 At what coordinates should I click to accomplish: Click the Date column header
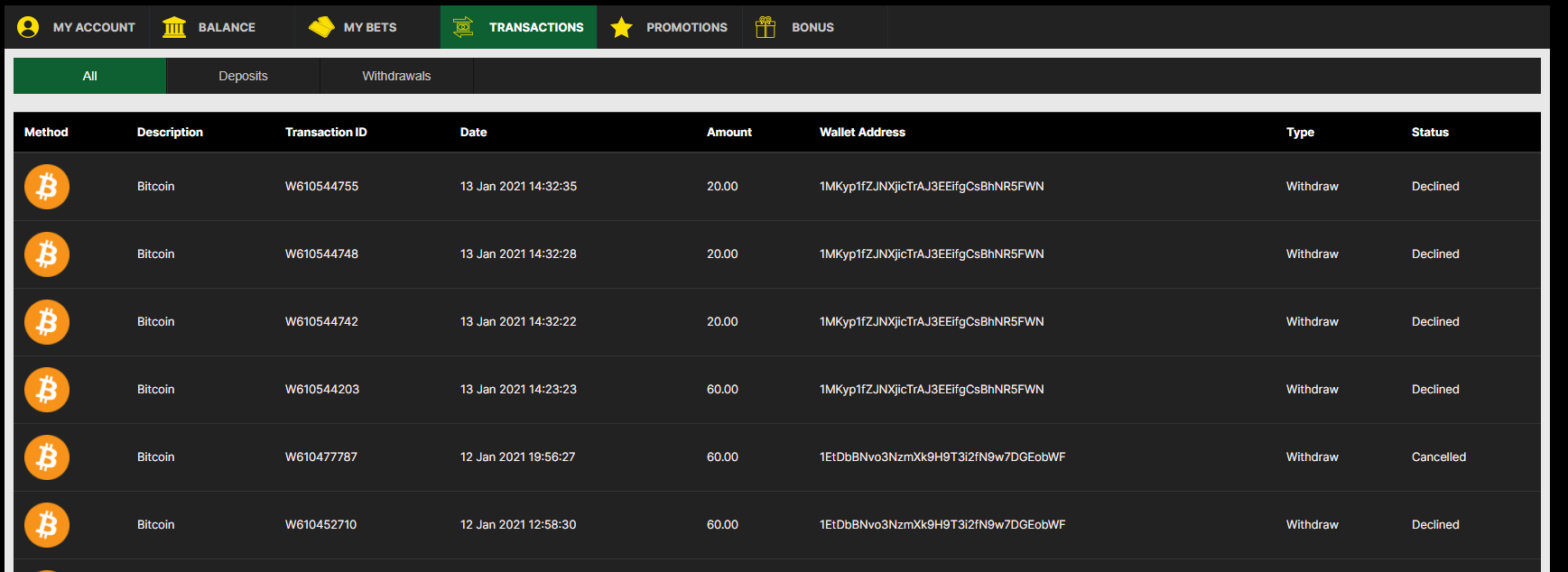point(473,132)
